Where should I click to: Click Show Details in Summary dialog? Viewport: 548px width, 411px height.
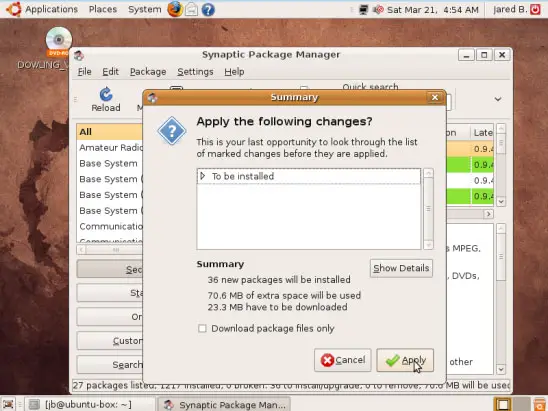click(401, 268)
